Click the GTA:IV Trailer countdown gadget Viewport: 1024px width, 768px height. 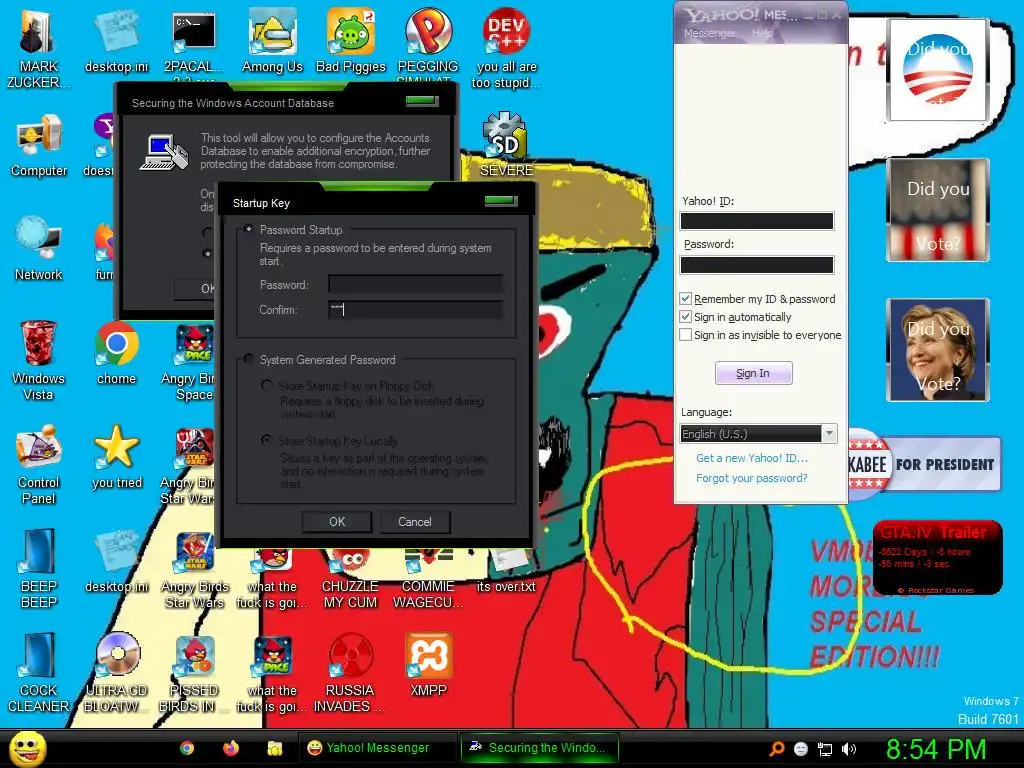pos(937,557)
